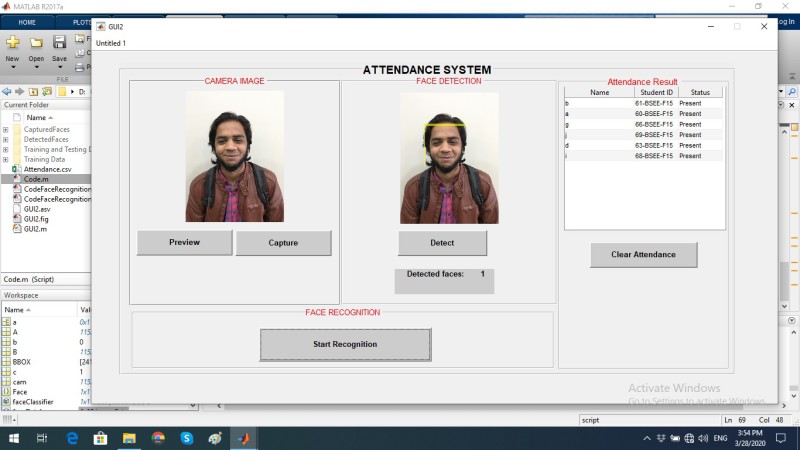Click the MATLAB icon on the taskbar

pos(244,438)
